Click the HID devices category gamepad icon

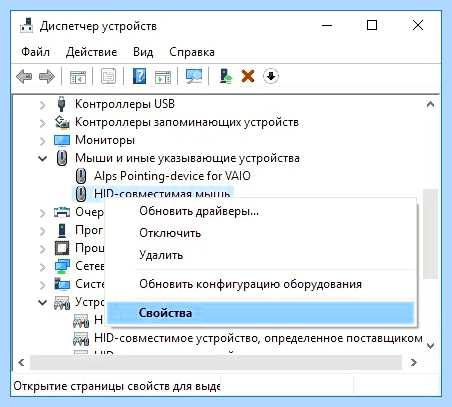62,303
